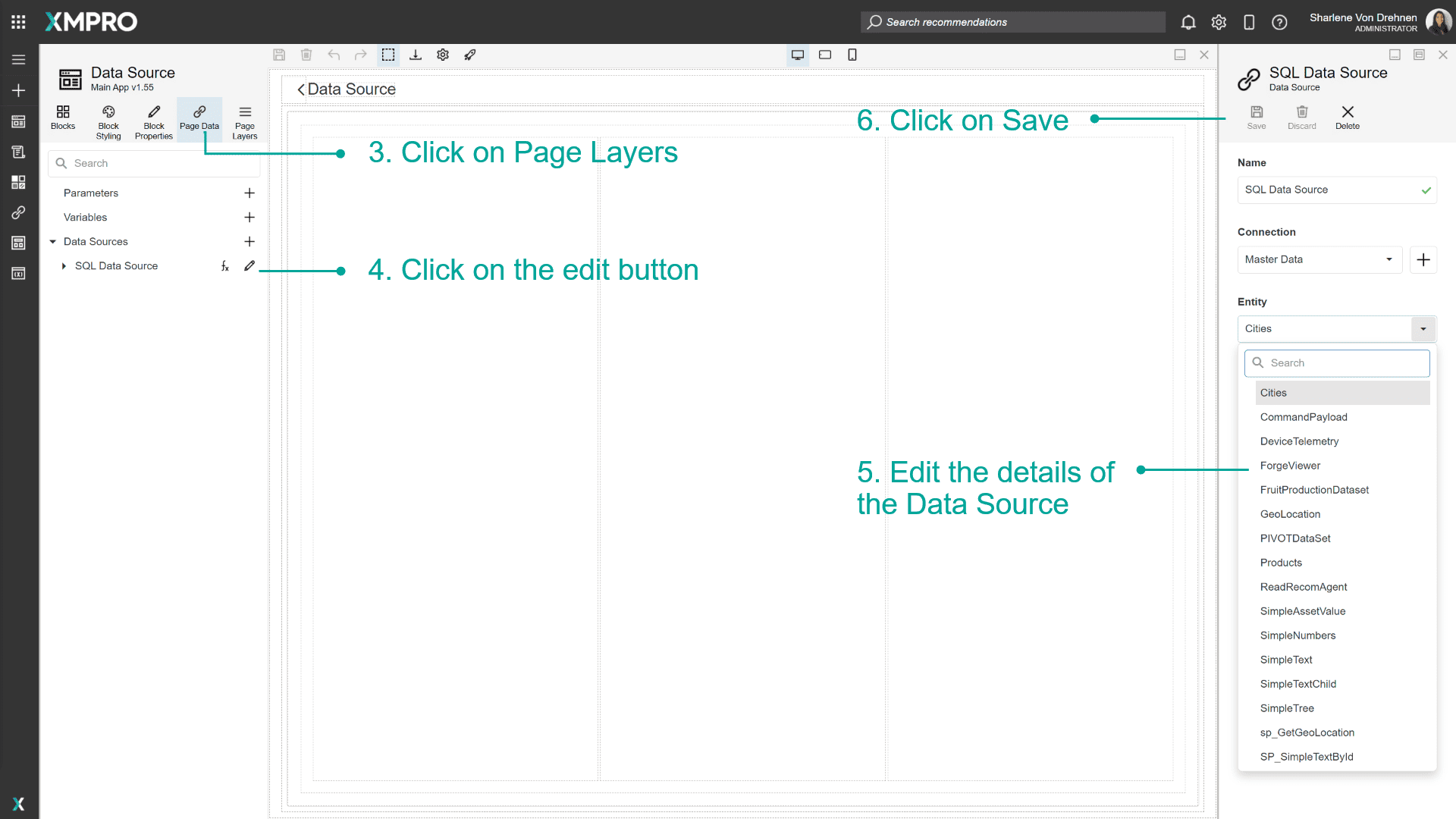
Task: Collapse the Data Sources section
Action: point(53,241)
